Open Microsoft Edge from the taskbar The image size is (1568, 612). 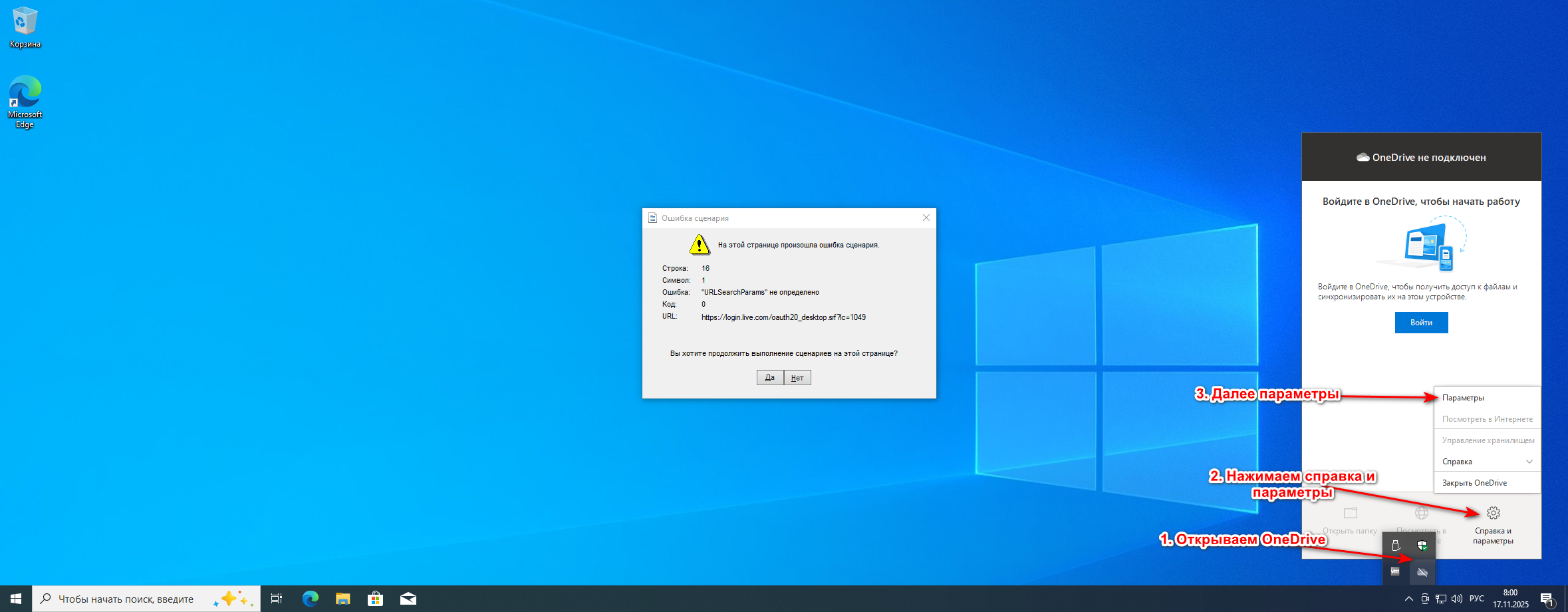pos(310,599)
